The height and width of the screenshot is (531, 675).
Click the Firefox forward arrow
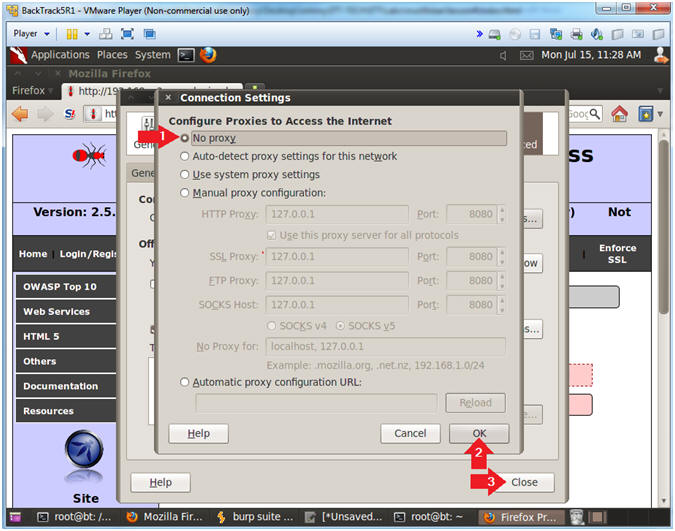[45, 114]
